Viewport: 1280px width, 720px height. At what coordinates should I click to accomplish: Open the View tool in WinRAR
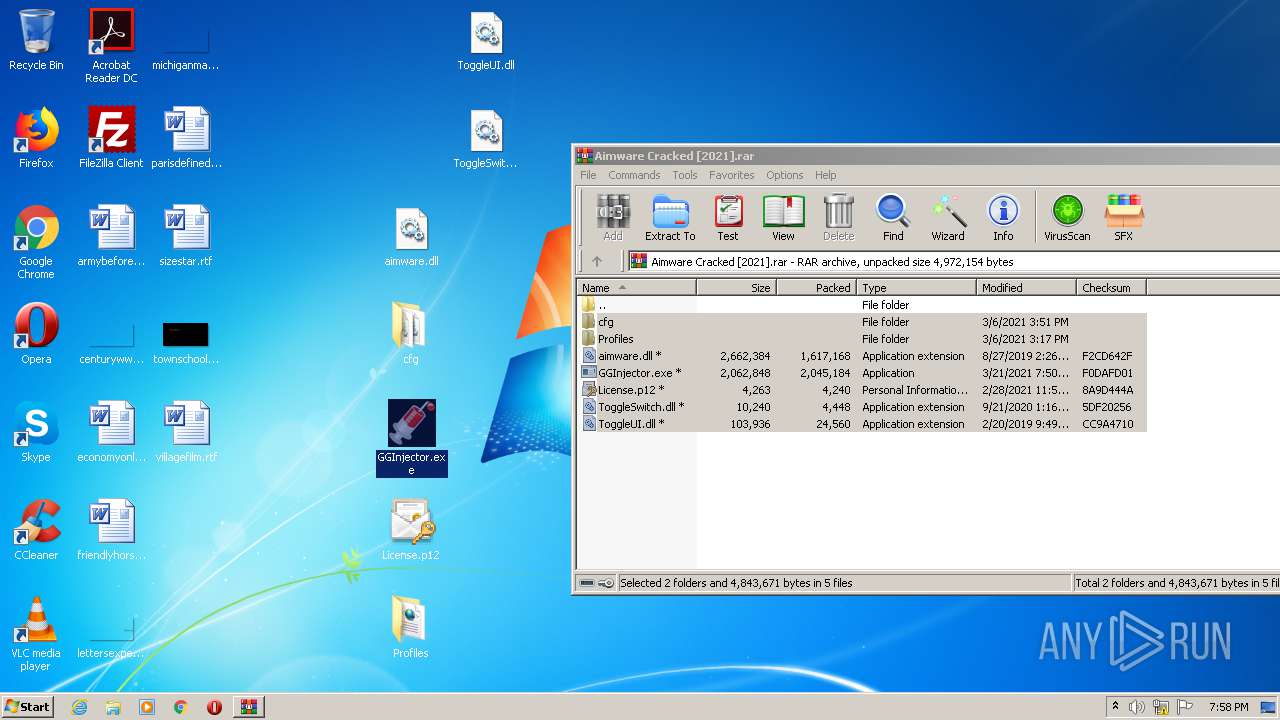pyautogui.click(x=783, y=218)
